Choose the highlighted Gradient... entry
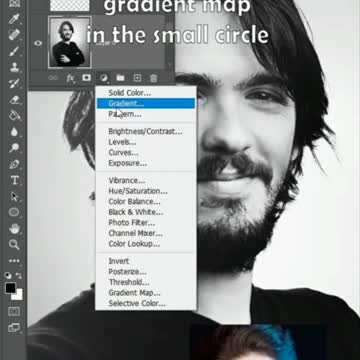 click(146, 104)
